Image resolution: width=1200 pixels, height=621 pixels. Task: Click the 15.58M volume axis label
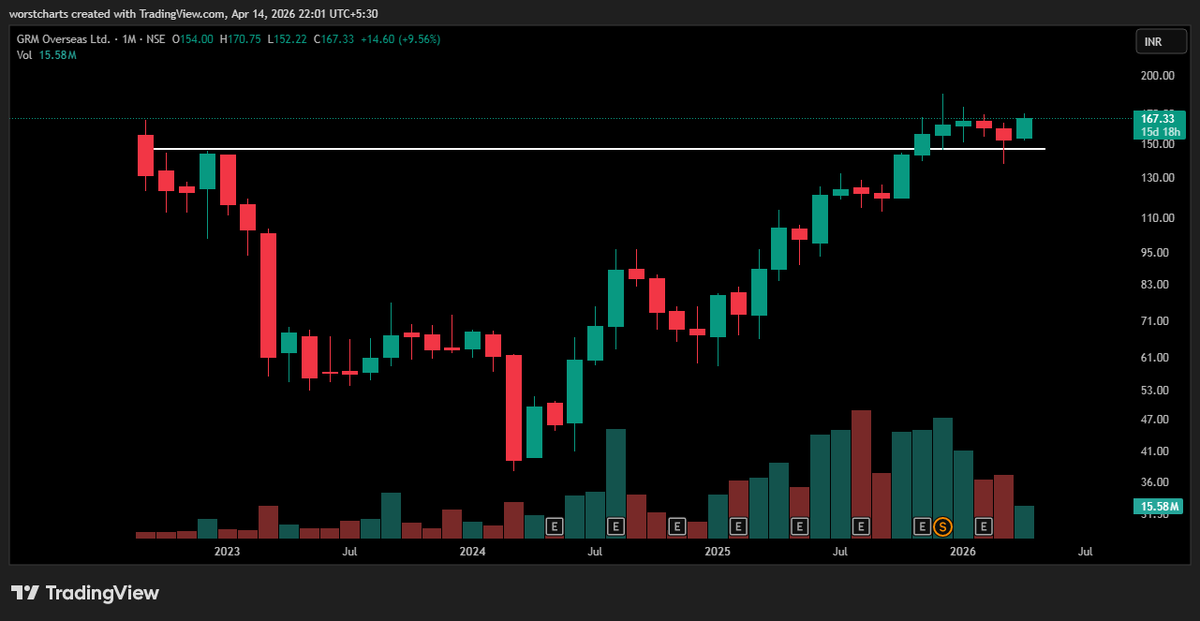(1157, 508)
